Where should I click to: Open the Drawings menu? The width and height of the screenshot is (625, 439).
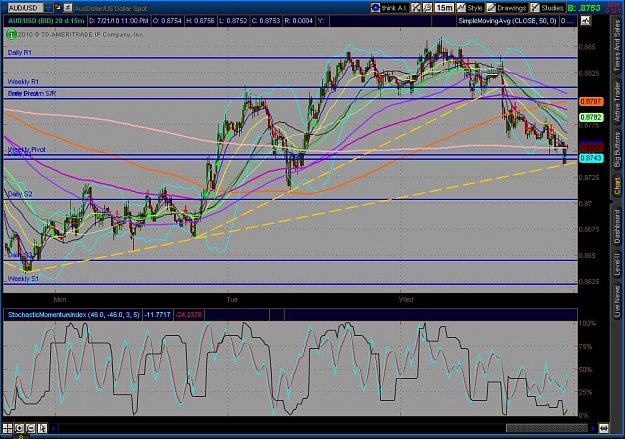point(507,8)
